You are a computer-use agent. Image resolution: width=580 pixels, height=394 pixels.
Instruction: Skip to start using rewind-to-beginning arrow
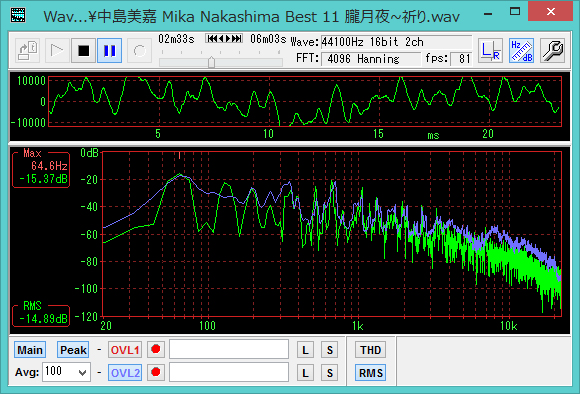pos(212,38)
